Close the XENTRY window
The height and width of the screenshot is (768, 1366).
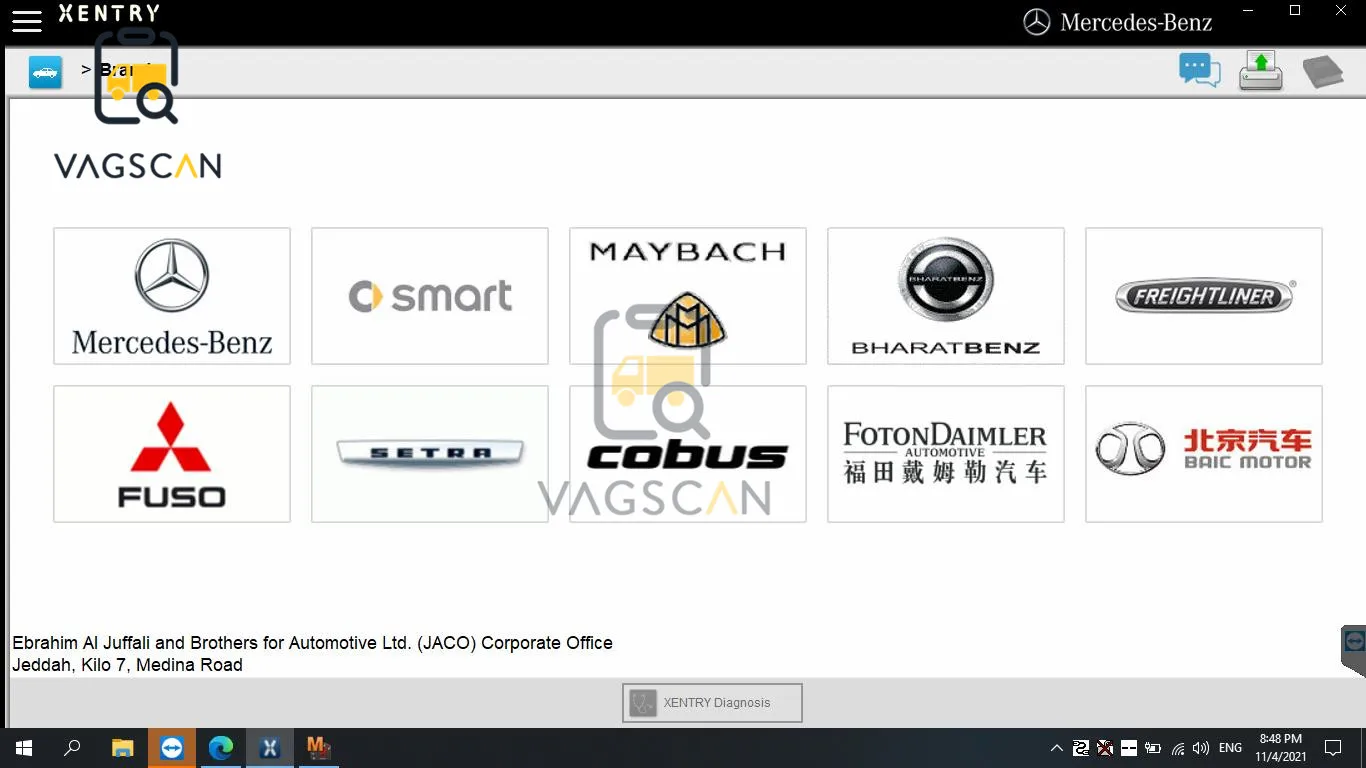(1342, 11)
